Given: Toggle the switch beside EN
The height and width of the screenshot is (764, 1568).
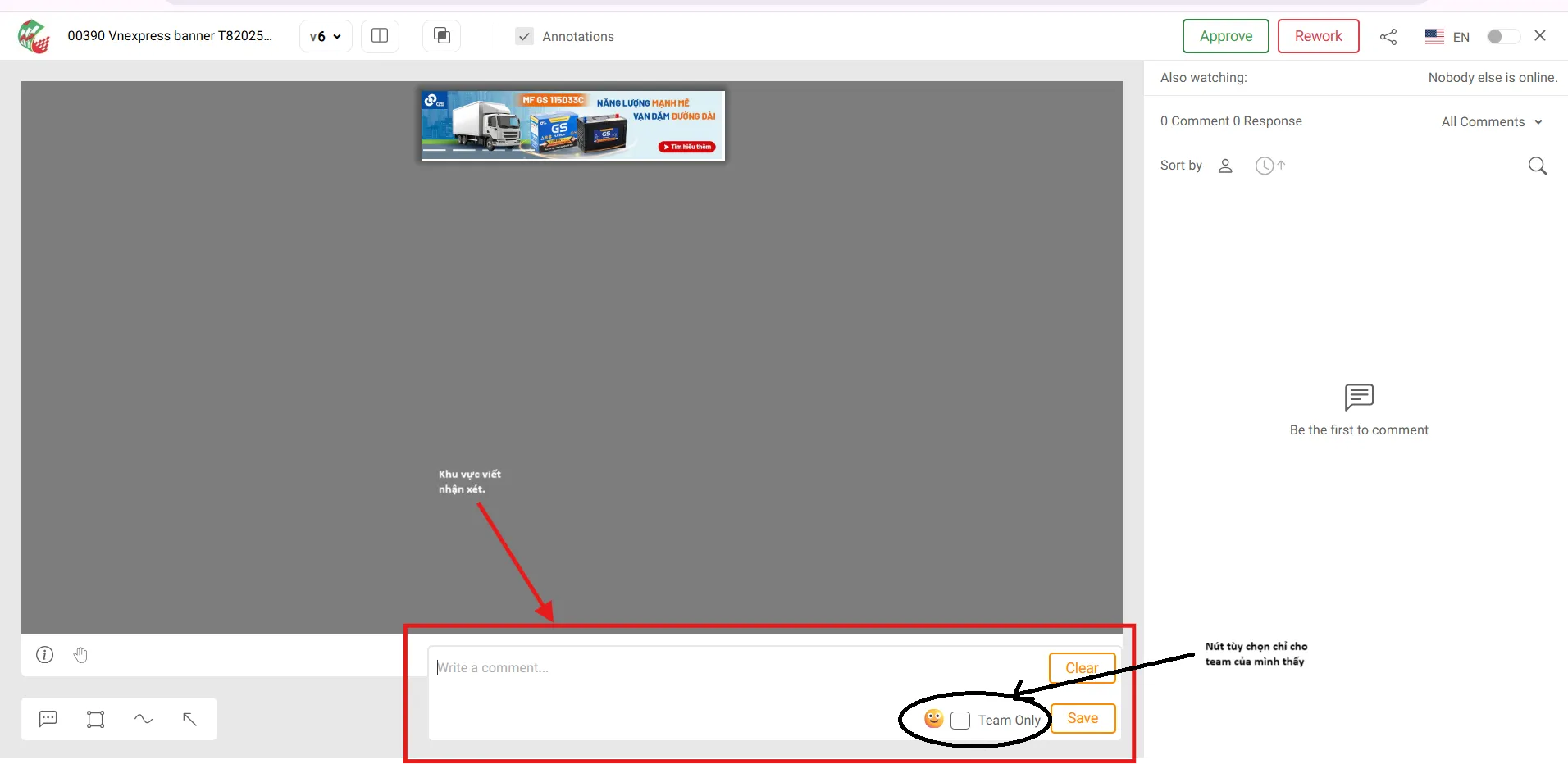Looking at the screenshot, I should pos(1503,36).
